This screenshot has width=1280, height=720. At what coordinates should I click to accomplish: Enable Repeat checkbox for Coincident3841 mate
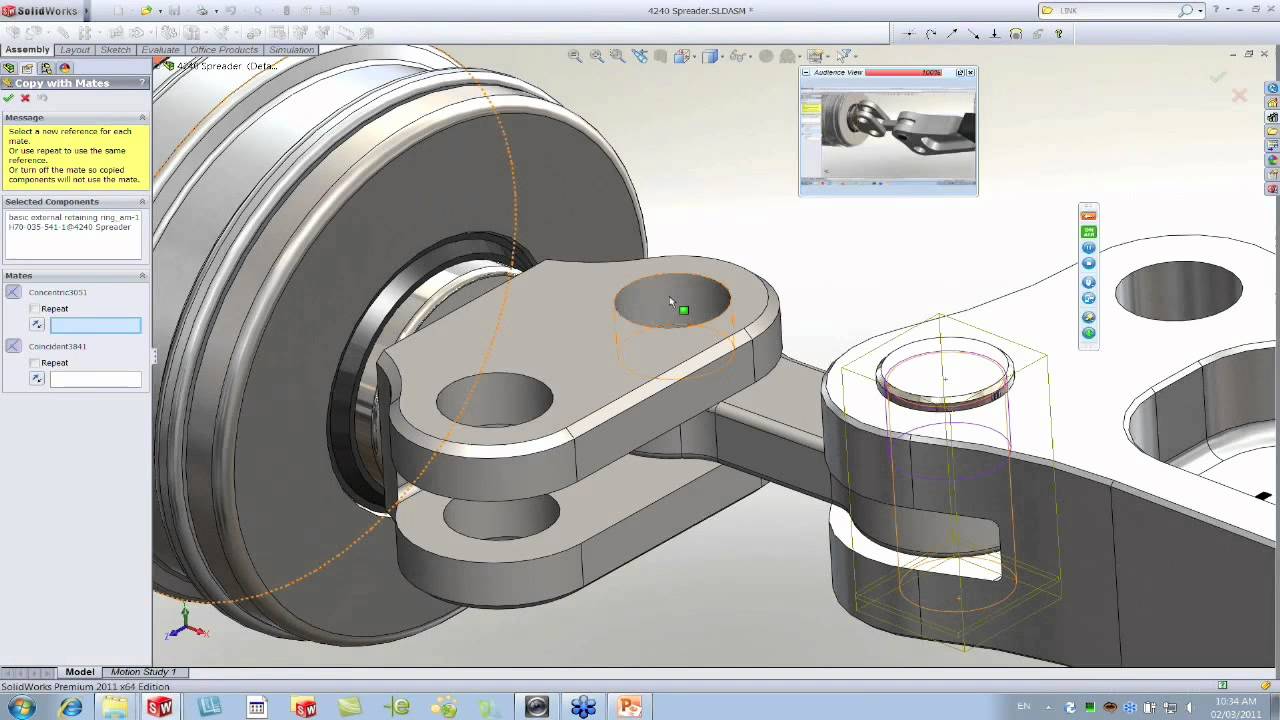[x=35, y=363]
